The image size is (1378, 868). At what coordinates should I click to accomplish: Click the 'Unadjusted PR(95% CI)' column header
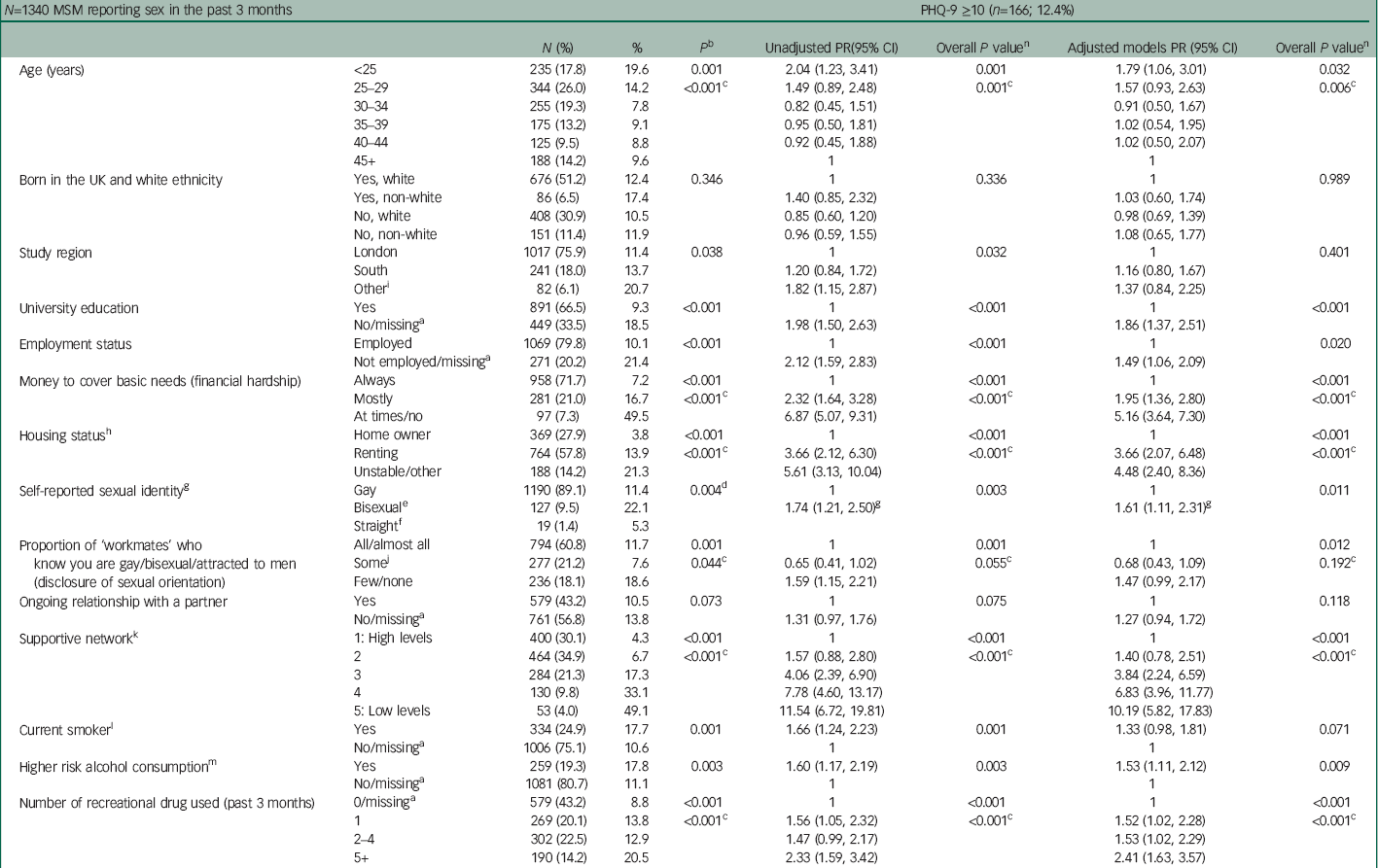[830, 47]
